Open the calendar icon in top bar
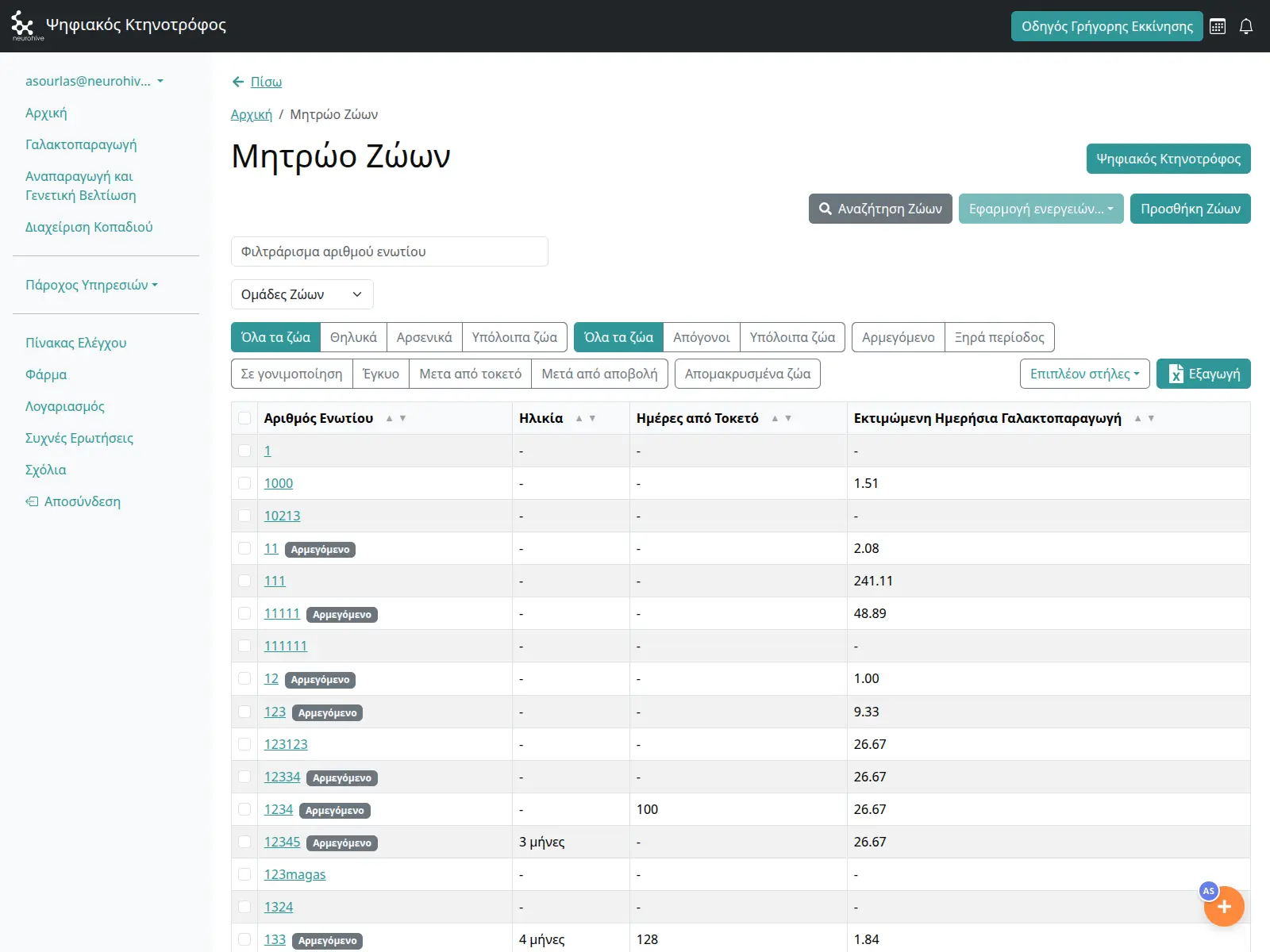The image size is (1270, 952). (1218, 26)
